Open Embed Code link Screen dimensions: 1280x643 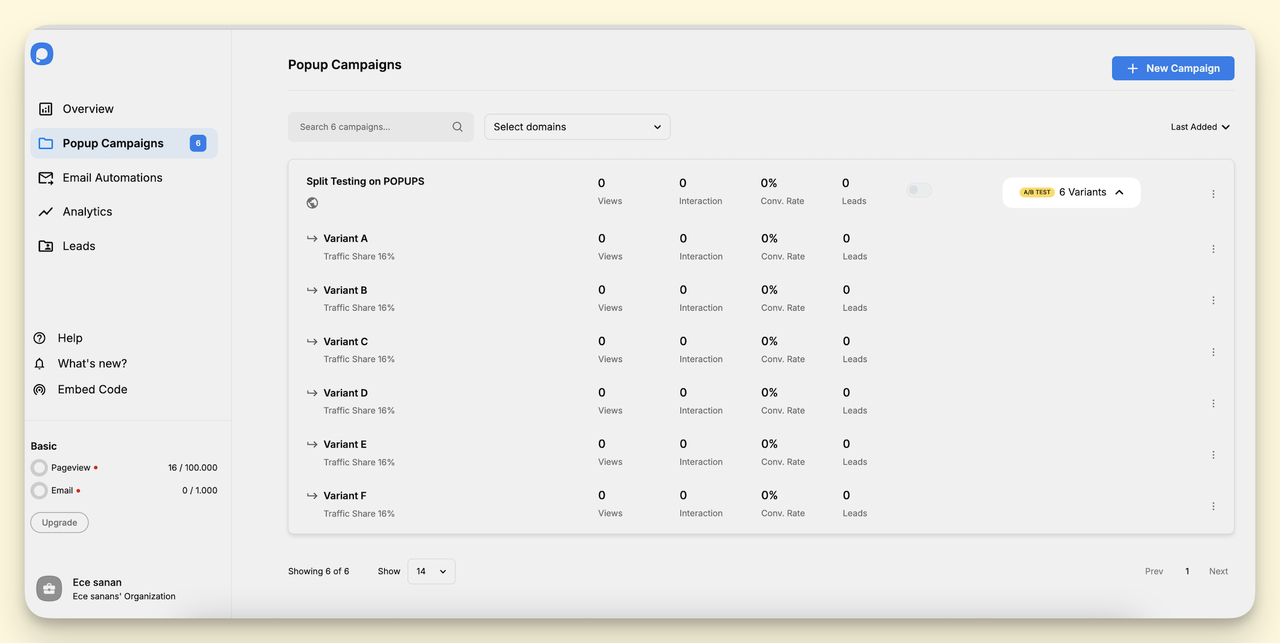pyautogui.click(x=92, y=390)
